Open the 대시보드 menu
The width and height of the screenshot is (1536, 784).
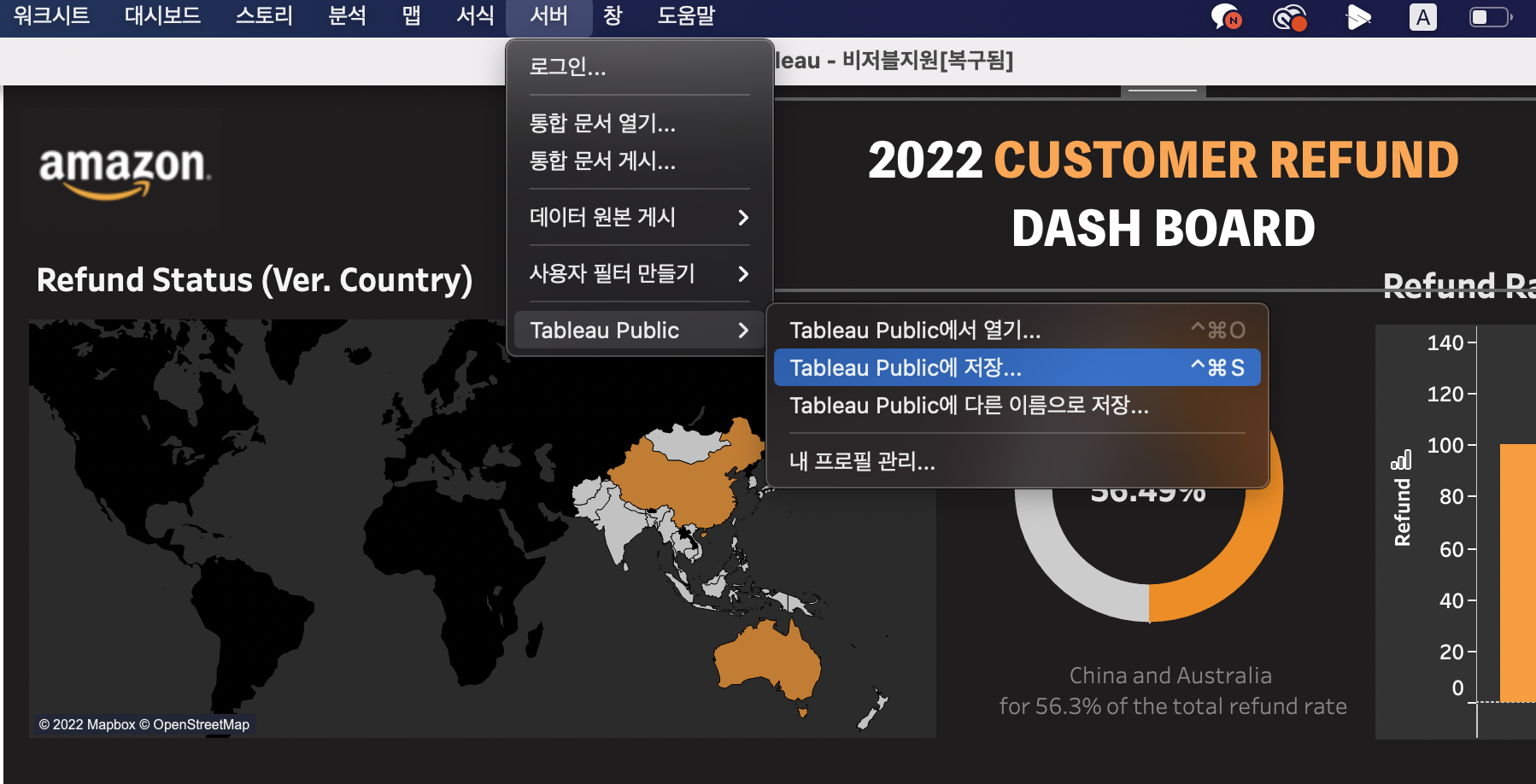(x=162, y=15)
